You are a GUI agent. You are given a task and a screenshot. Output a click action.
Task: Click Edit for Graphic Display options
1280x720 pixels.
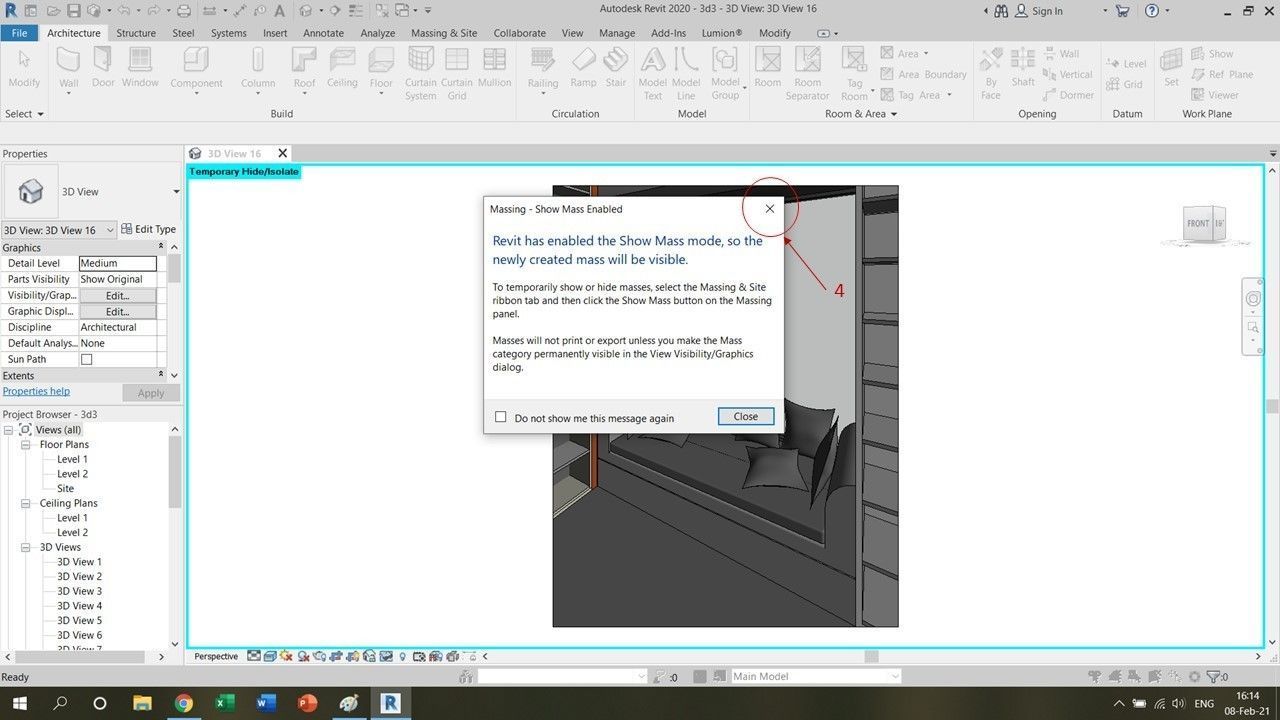tap(118, 312)
